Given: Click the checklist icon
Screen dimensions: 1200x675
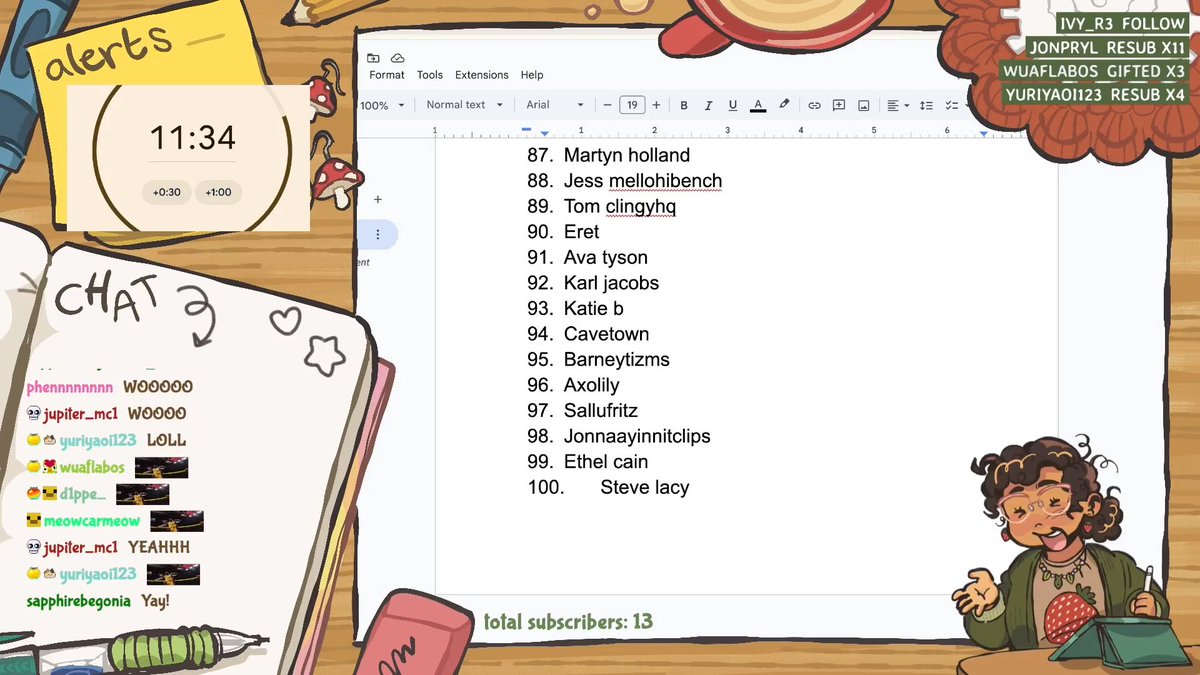Looking at the screenshot, I should (x=951, y=105).
